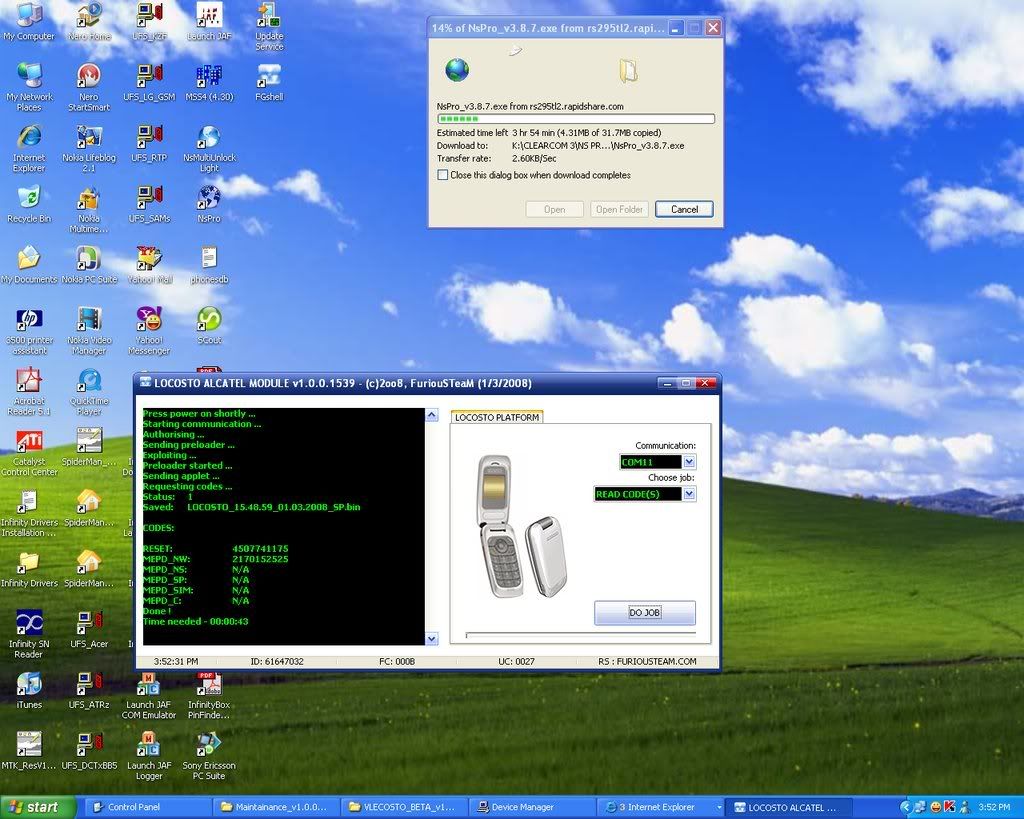1024x819 pixels.
Task: Open Catalyst Control Center icon
Action: [x=29, y=452]
